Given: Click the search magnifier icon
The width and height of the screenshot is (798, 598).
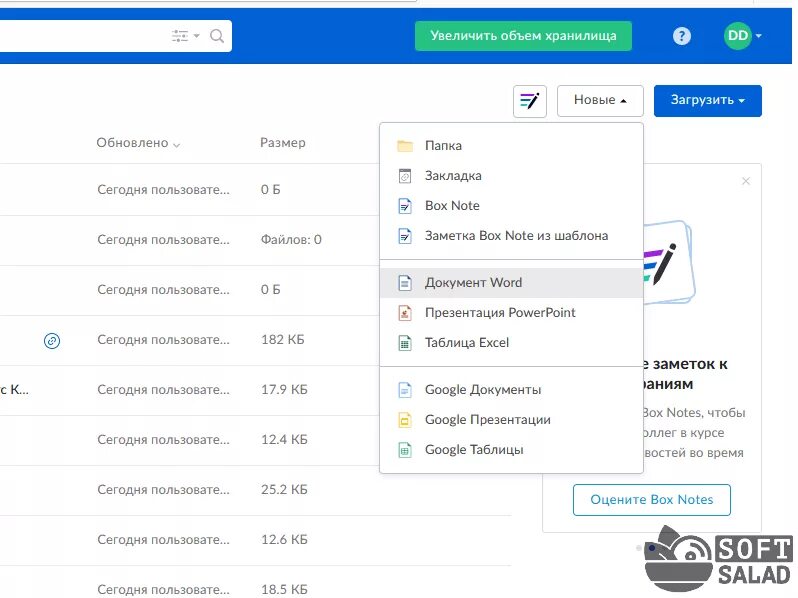Looking at the screenshot, I should [217, 36].
